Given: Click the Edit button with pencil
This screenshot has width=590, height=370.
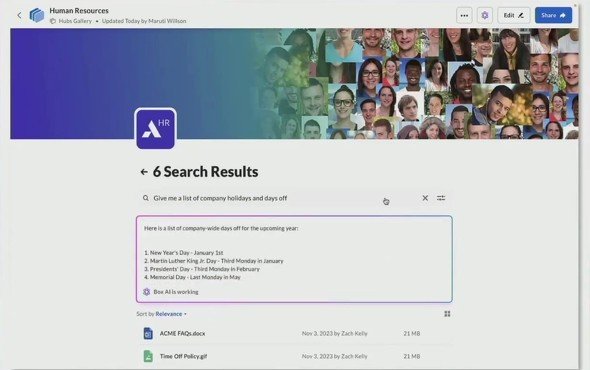Looking at the screenshot, I should pyautogui.click(x=514, y=15).
